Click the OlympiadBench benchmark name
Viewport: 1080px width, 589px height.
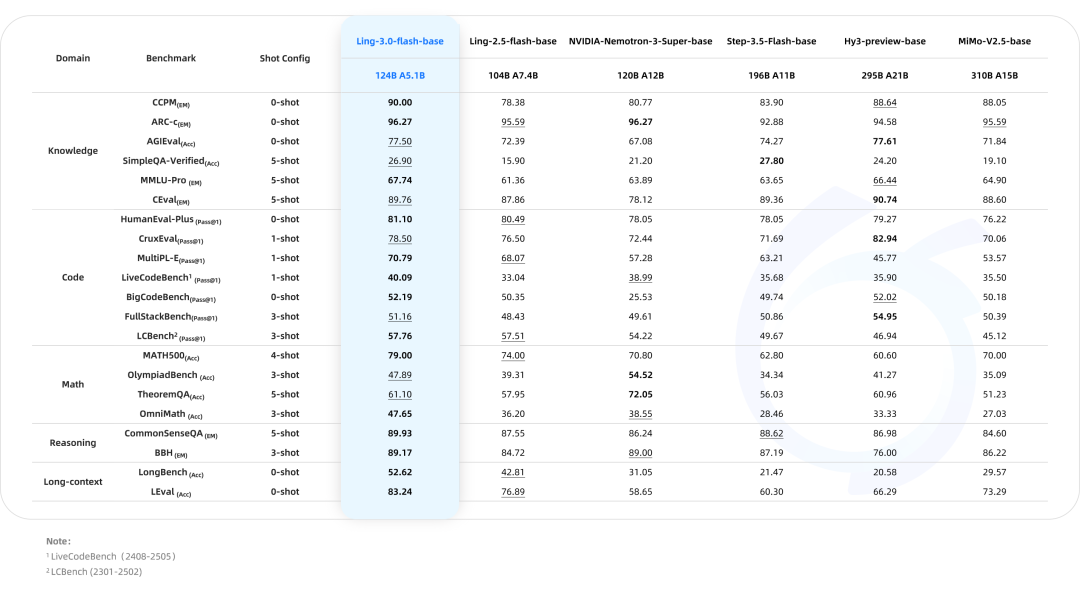click(171, 375)
